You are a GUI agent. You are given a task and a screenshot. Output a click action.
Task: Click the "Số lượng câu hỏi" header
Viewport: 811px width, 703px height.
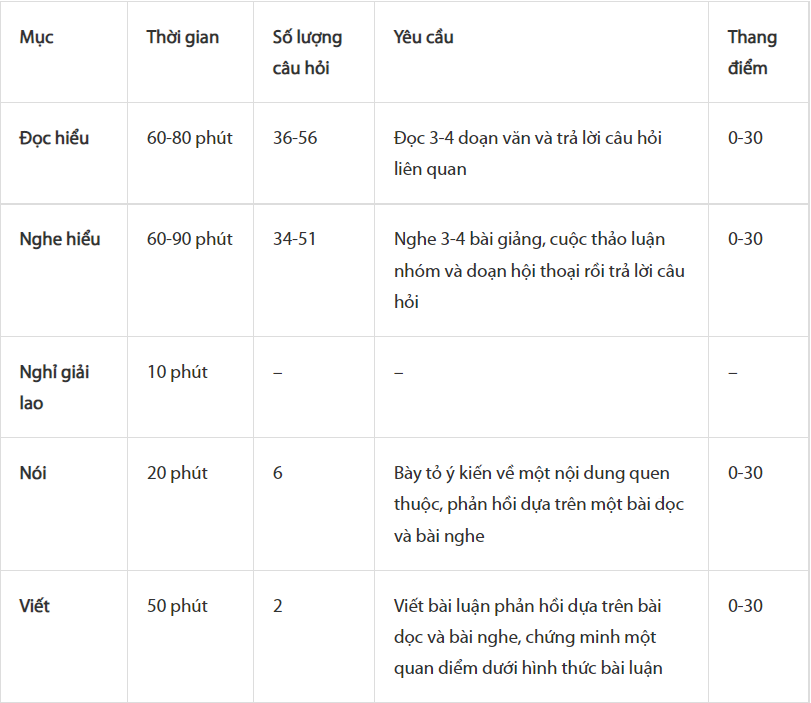[307, 53]
